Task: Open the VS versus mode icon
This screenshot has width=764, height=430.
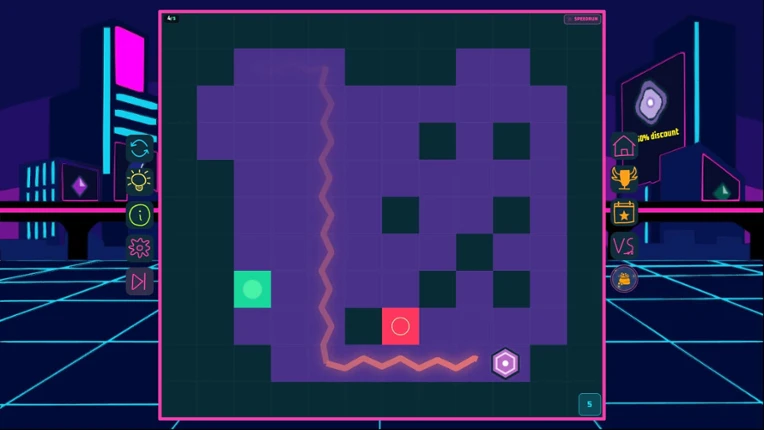Action: click(624, 246)
